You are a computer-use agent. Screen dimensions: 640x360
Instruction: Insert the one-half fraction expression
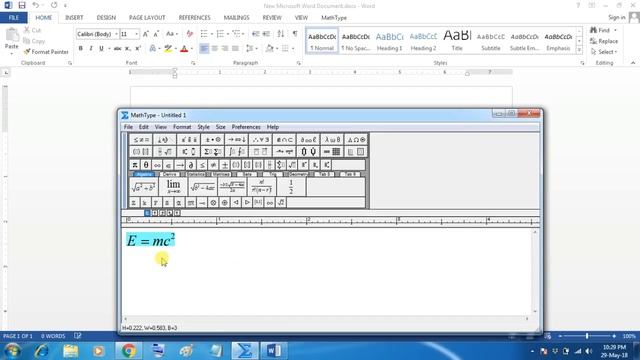coord(291,187)
